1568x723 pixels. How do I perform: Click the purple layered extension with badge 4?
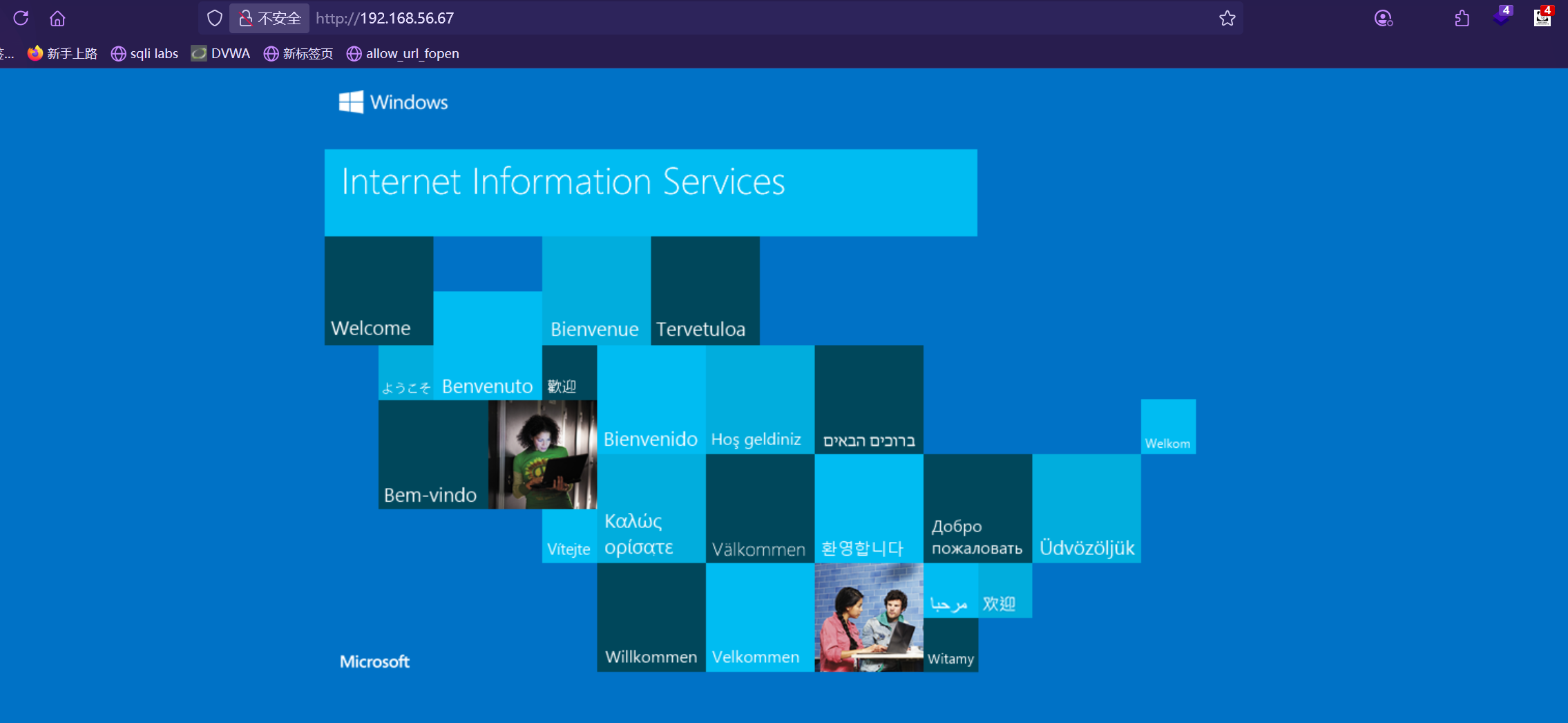1502,17
